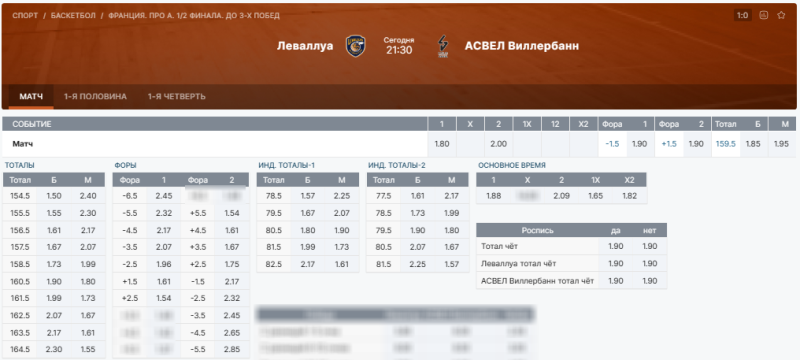Select total 155.5 under odds 2.30
The height and width of the screenshot is (360, 800).
pyautogui.click(x=88, y=213)
